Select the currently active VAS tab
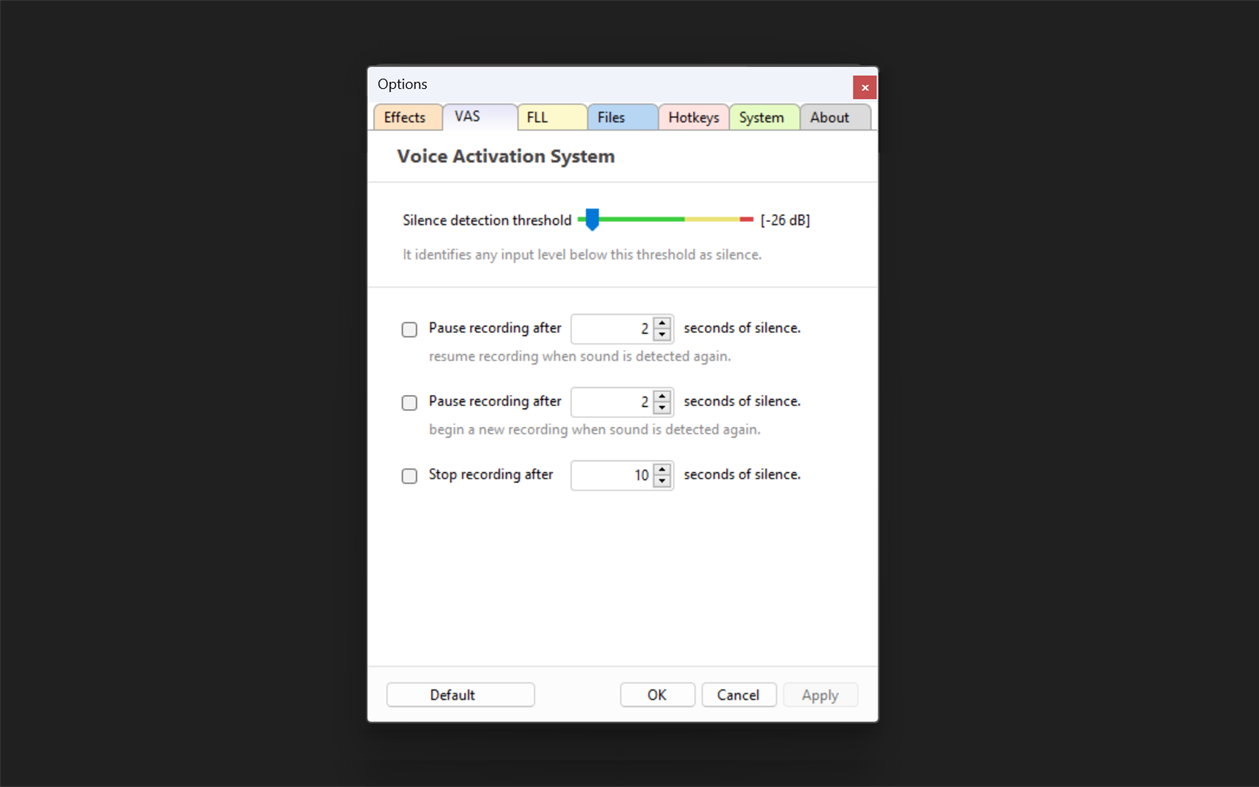The image size is (1259, 787). click(x=479, y=116)
